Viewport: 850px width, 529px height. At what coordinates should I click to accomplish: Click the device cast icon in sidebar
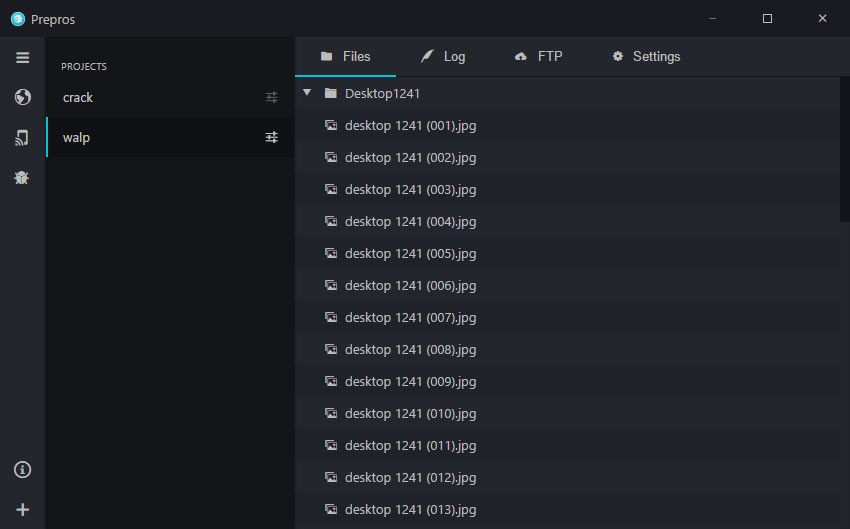22,138
